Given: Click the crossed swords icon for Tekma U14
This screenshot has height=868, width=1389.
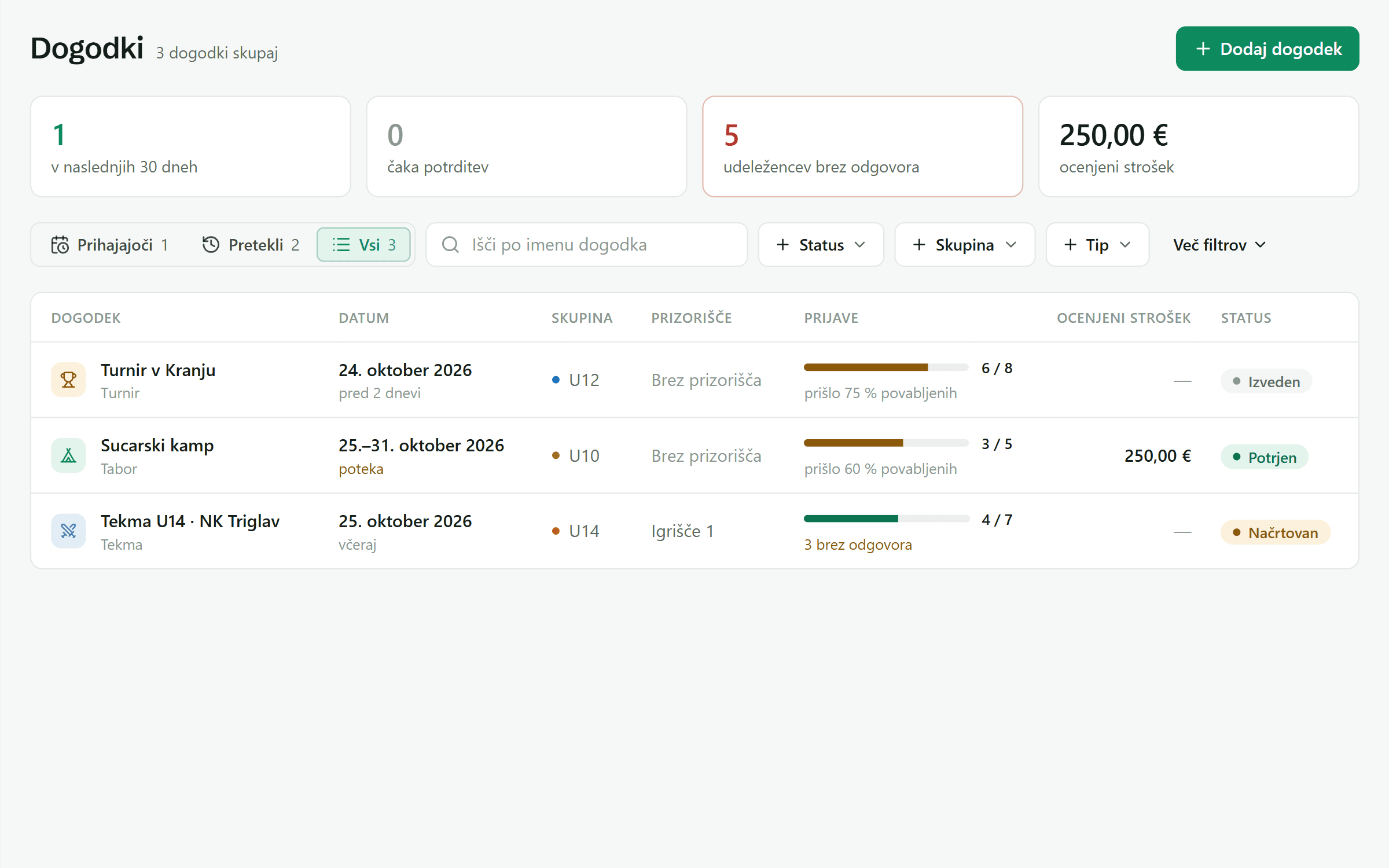Looking at the screenshot, I should point(68,531).
